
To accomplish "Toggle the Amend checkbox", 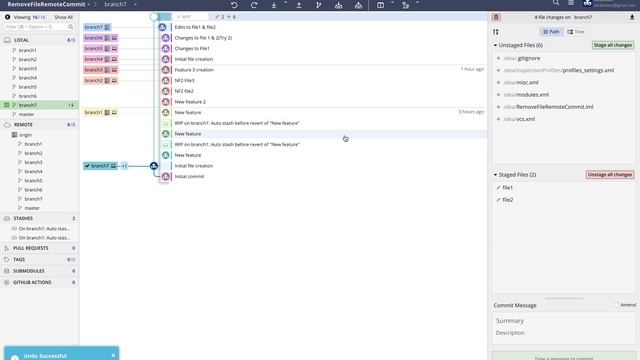I will (x=617, y=305).
